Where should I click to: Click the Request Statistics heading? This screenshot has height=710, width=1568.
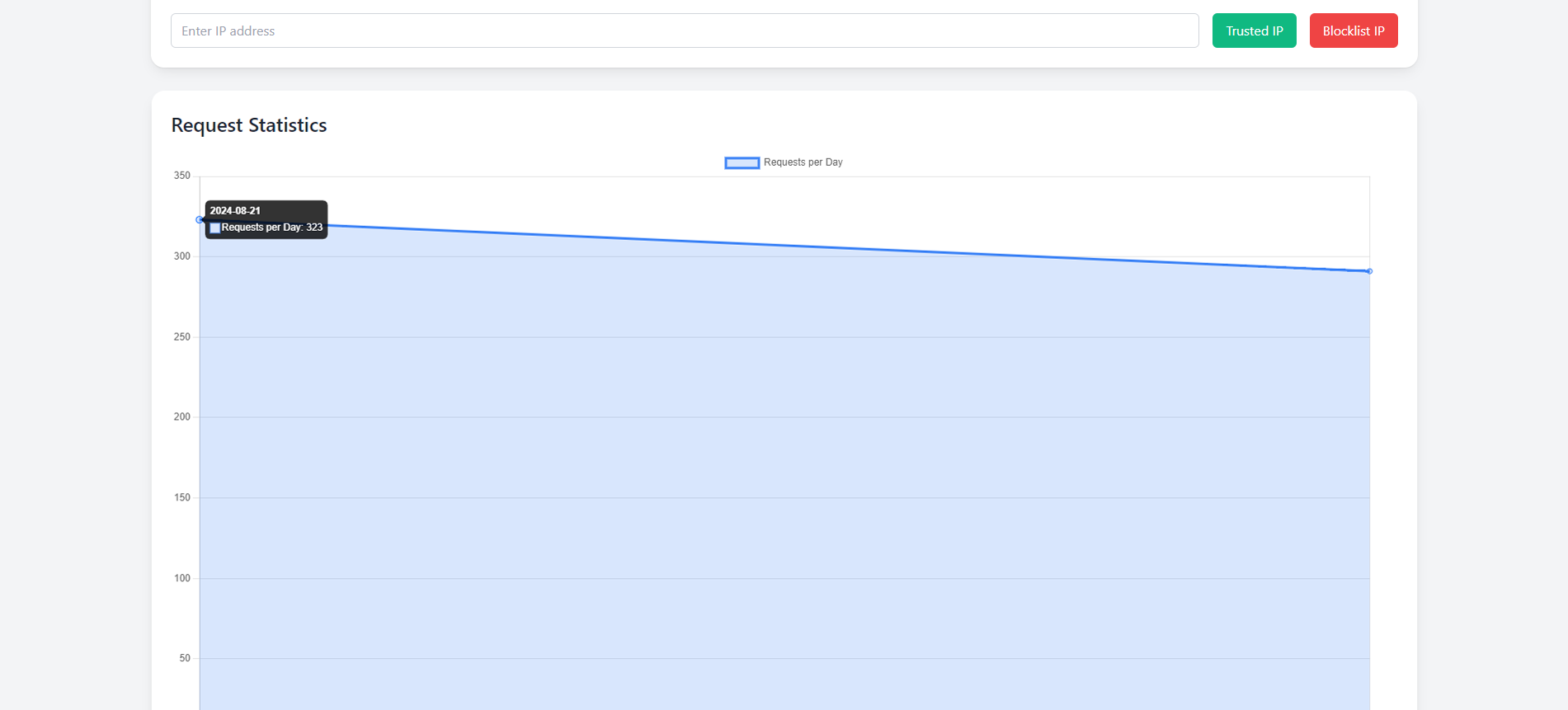(x=249, y=125)
